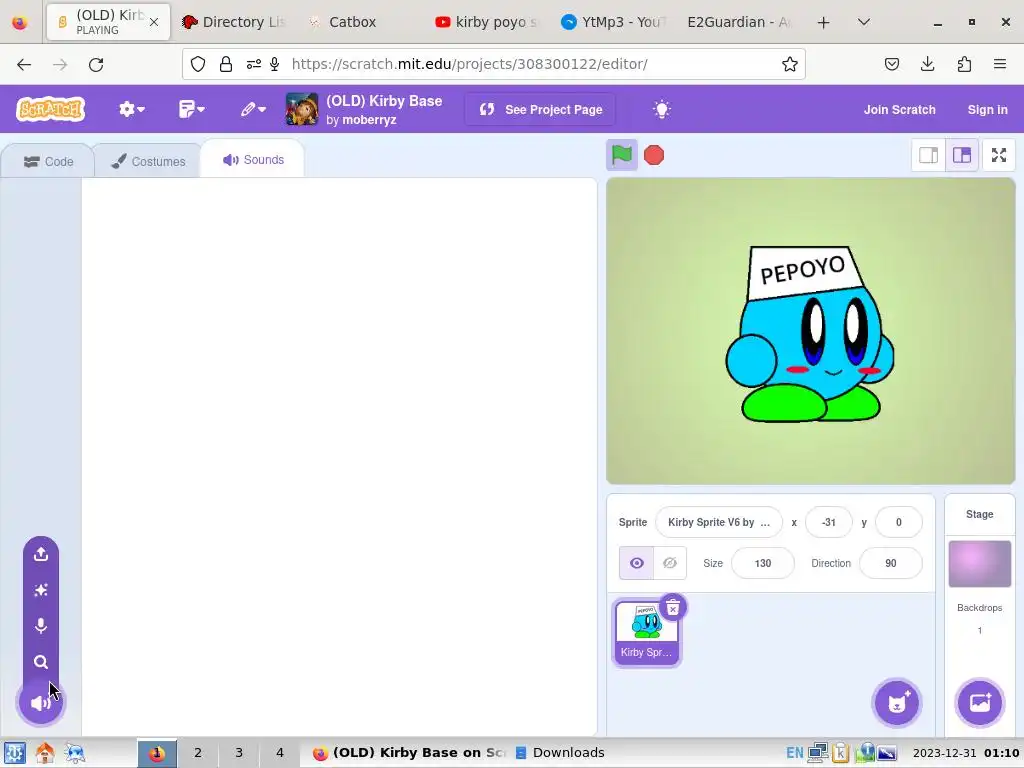
Task: Enter full screen stage mode
Action: (999, 155)
